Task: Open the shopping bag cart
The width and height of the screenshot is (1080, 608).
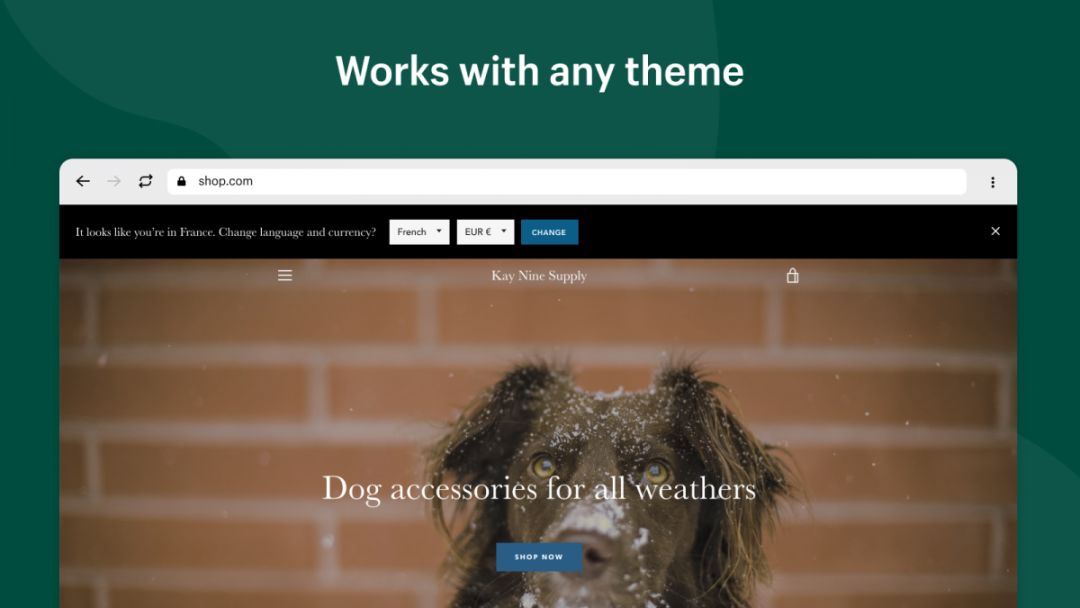Action: pyautogui.click(x=793, y=275)
